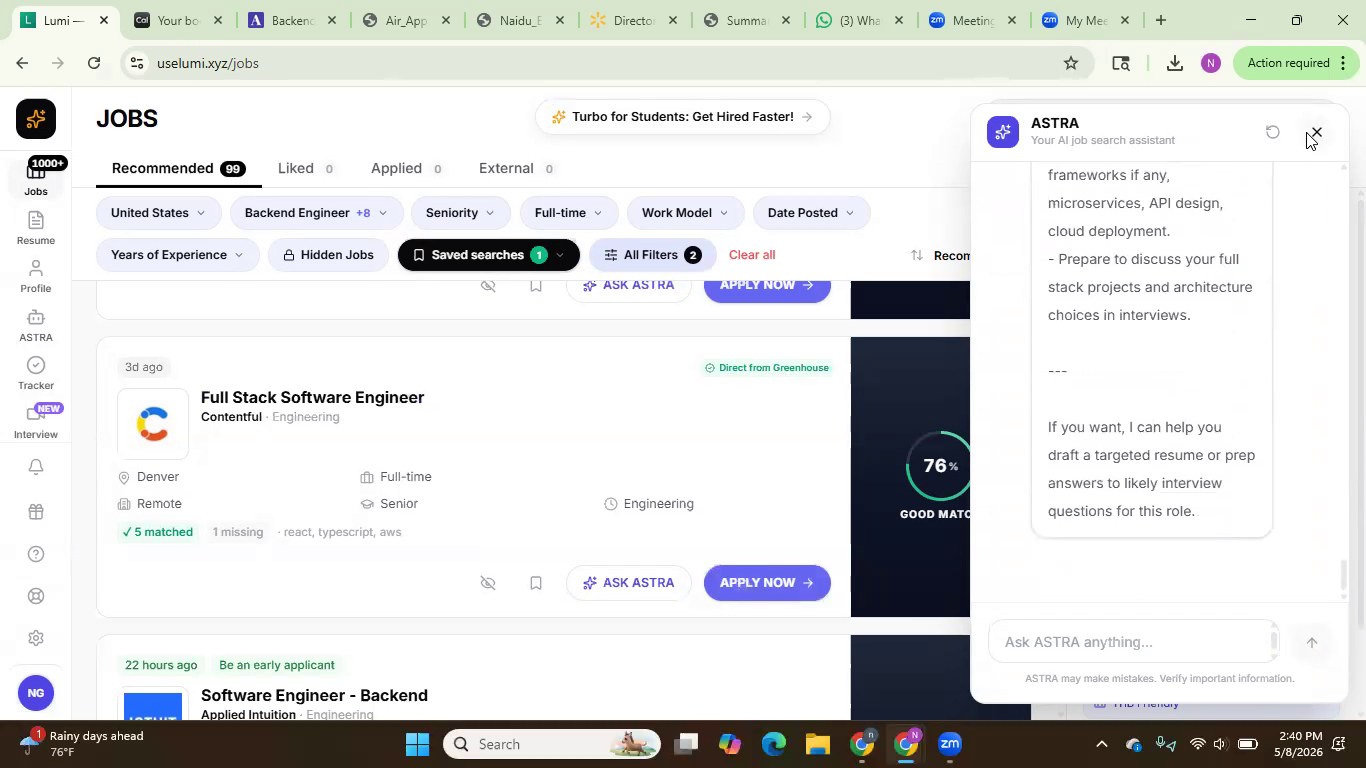Open Tracker in sidebar
Viewport: 1366px width, 768px height.
click(35, 374)
